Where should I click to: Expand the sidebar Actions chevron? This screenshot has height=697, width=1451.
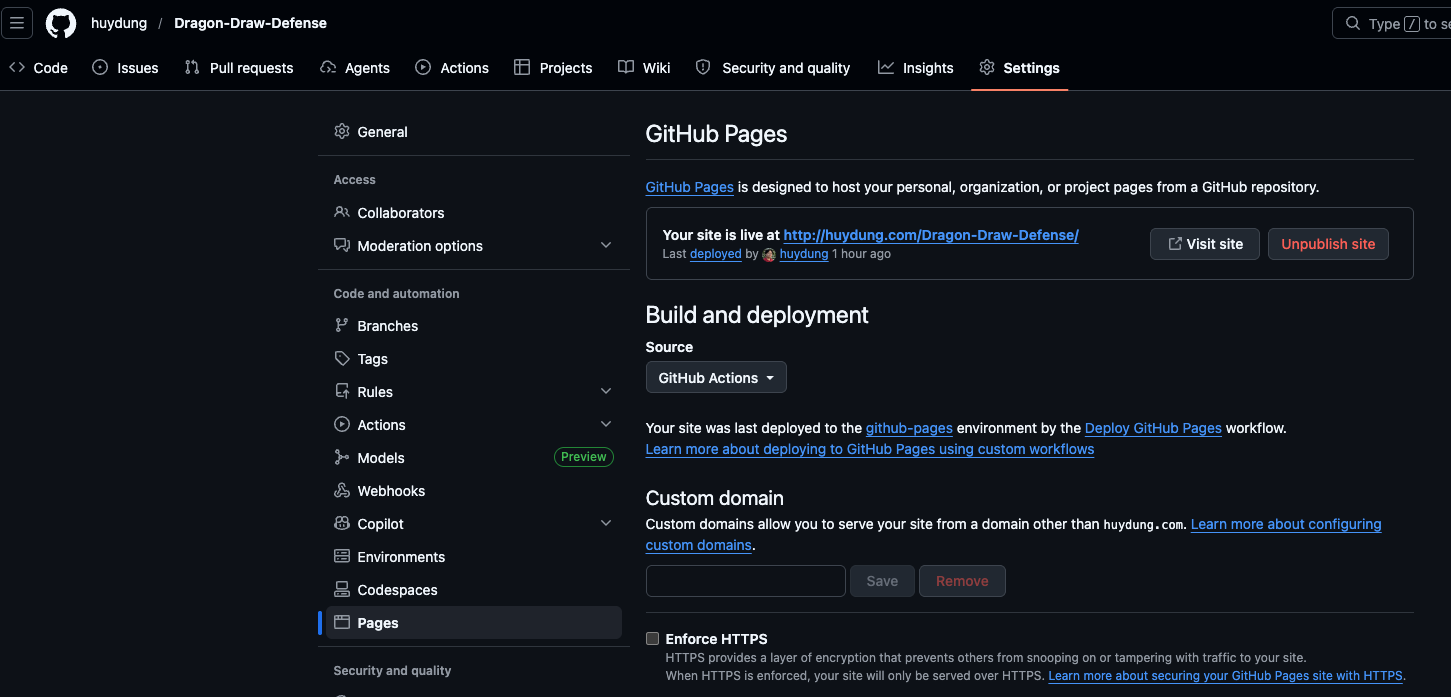pos(606,424)
